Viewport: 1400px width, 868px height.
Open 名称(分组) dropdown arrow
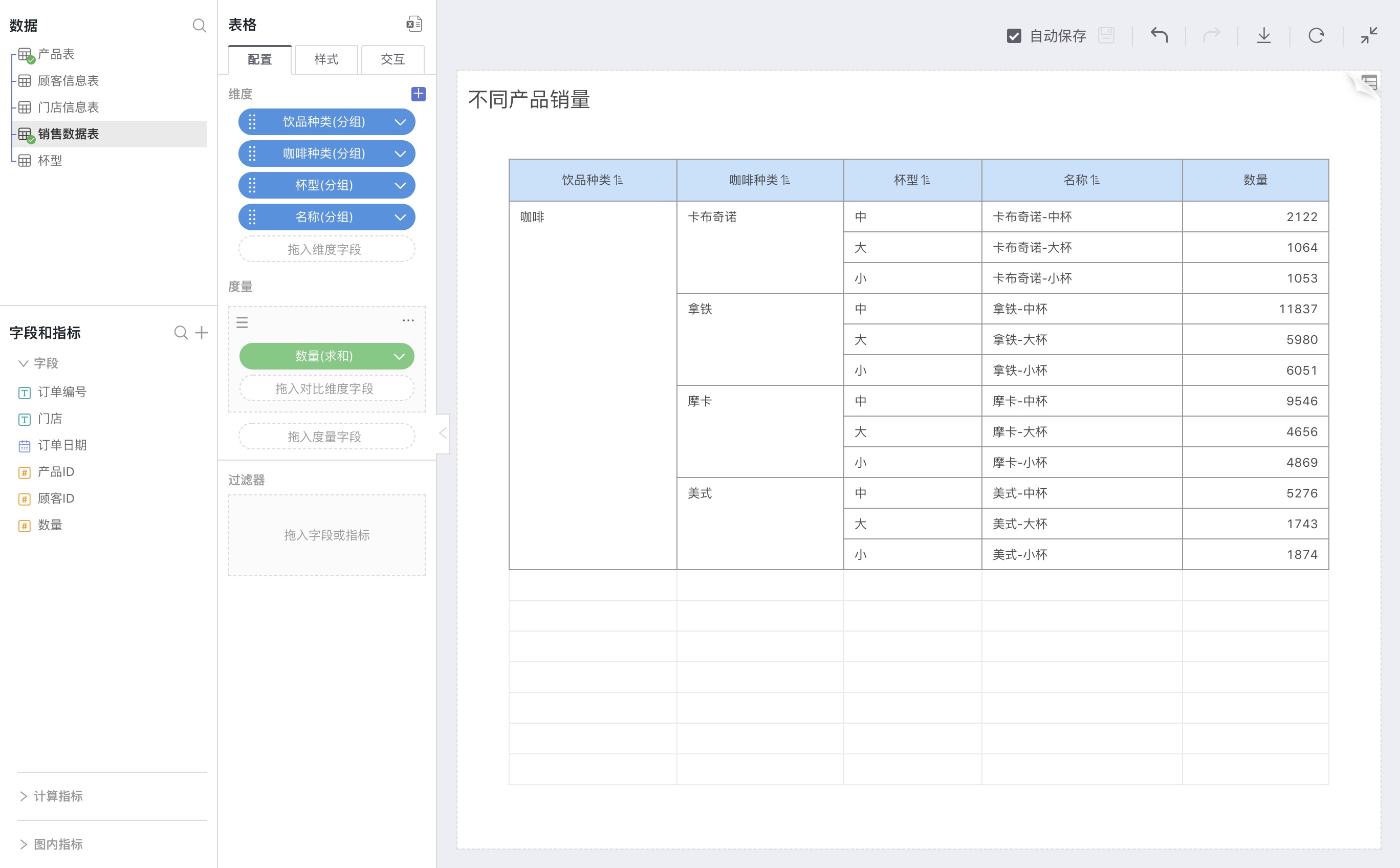click(x=400, y=216)
